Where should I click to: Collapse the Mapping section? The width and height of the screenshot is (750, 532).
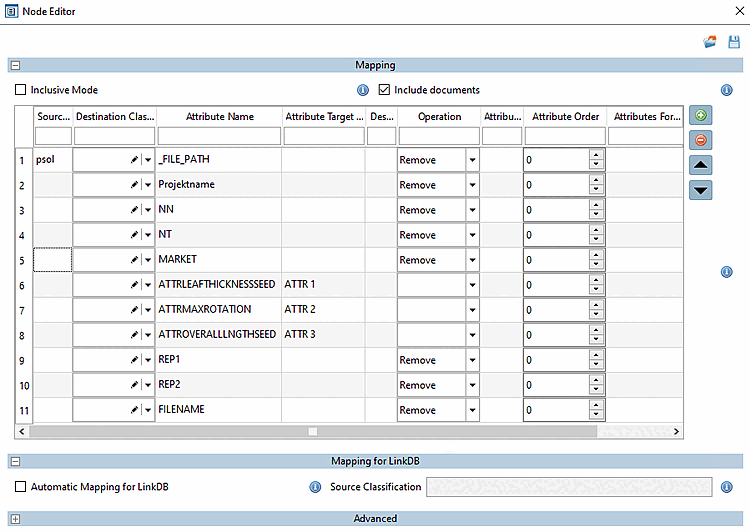(16, 66)
